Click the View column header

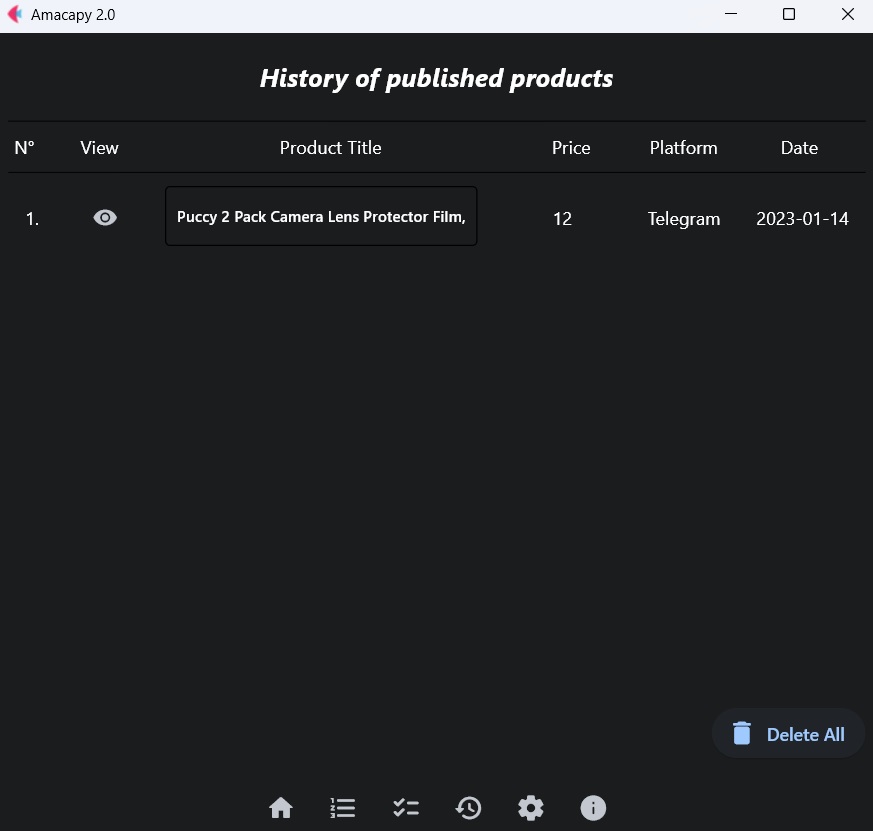tap(99, 148)
